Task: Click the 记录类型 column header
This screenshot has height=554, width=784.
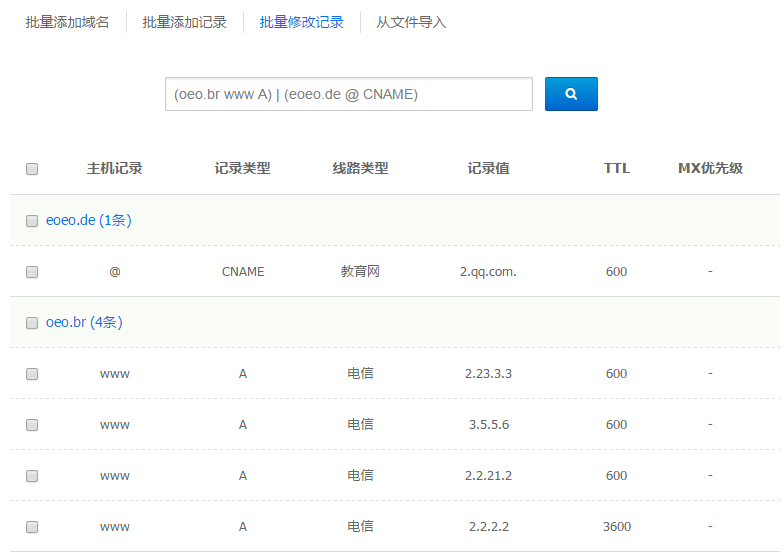Action: pyautogui.click(x=242, y=168)
